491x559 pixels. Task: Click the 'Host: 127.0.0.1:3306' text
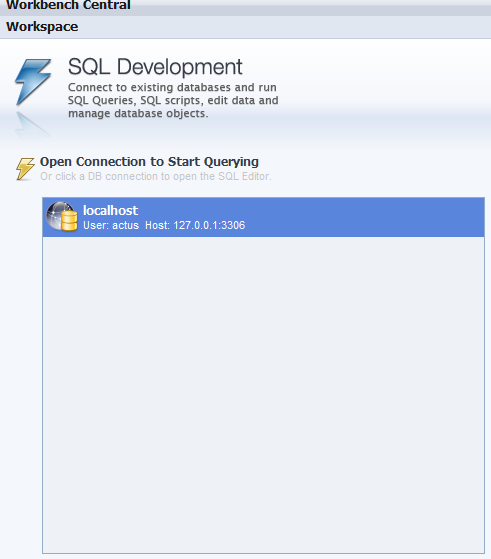pyautogui.click(x=195, y=225)
